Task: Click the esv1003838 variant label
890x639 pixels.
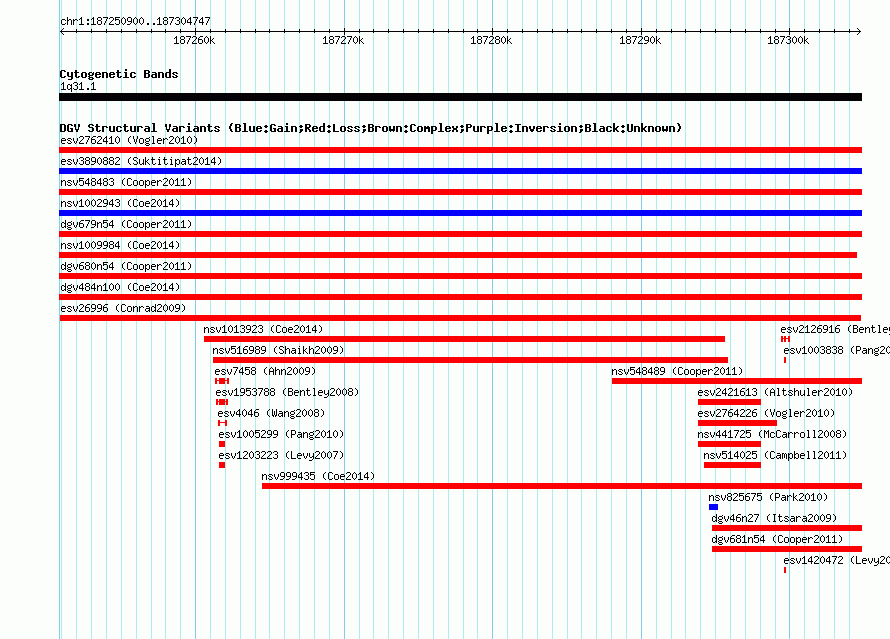Action: [836, 350]
